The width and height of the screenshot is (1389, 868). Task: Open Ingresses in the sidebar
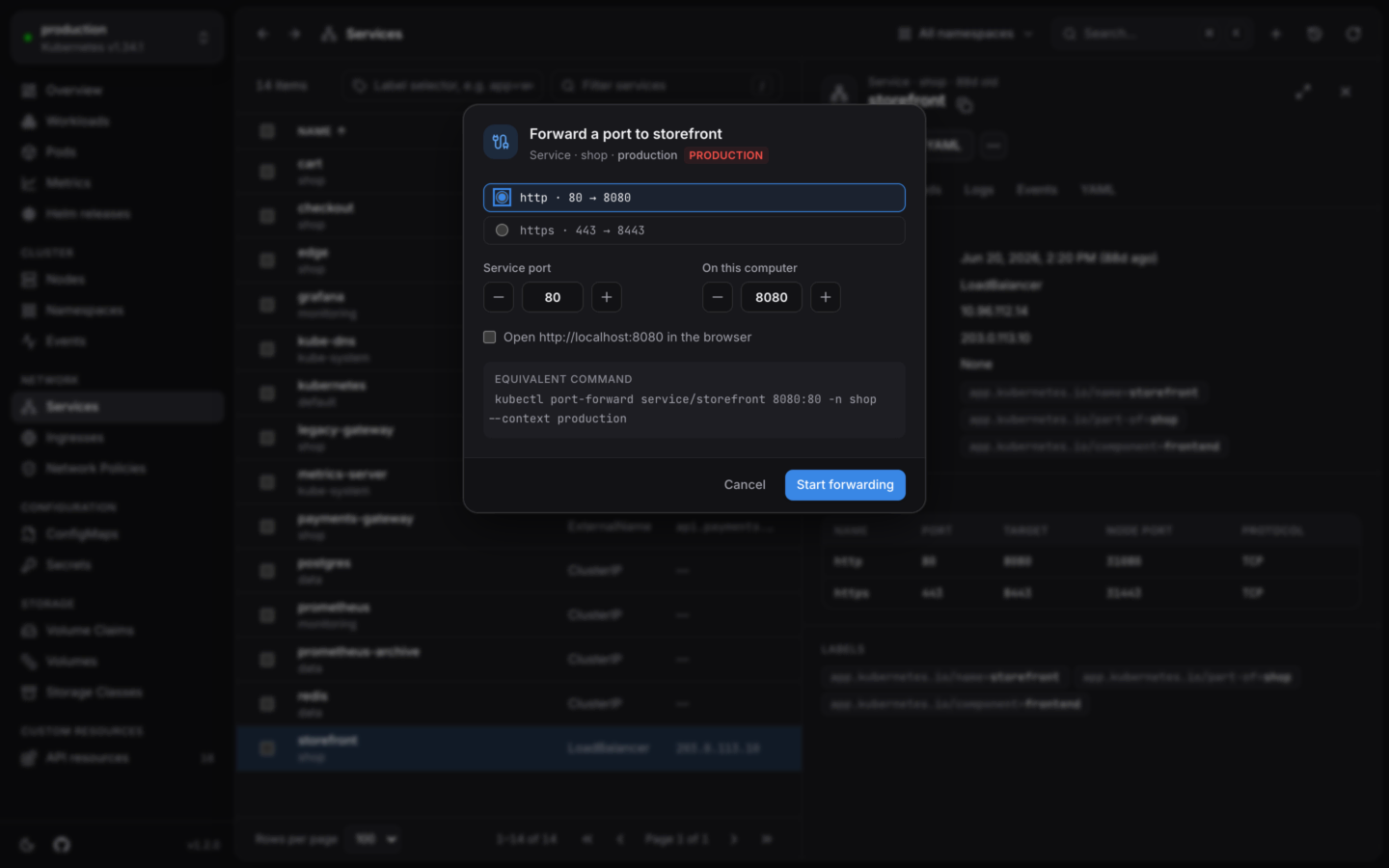tap(118, 437)
